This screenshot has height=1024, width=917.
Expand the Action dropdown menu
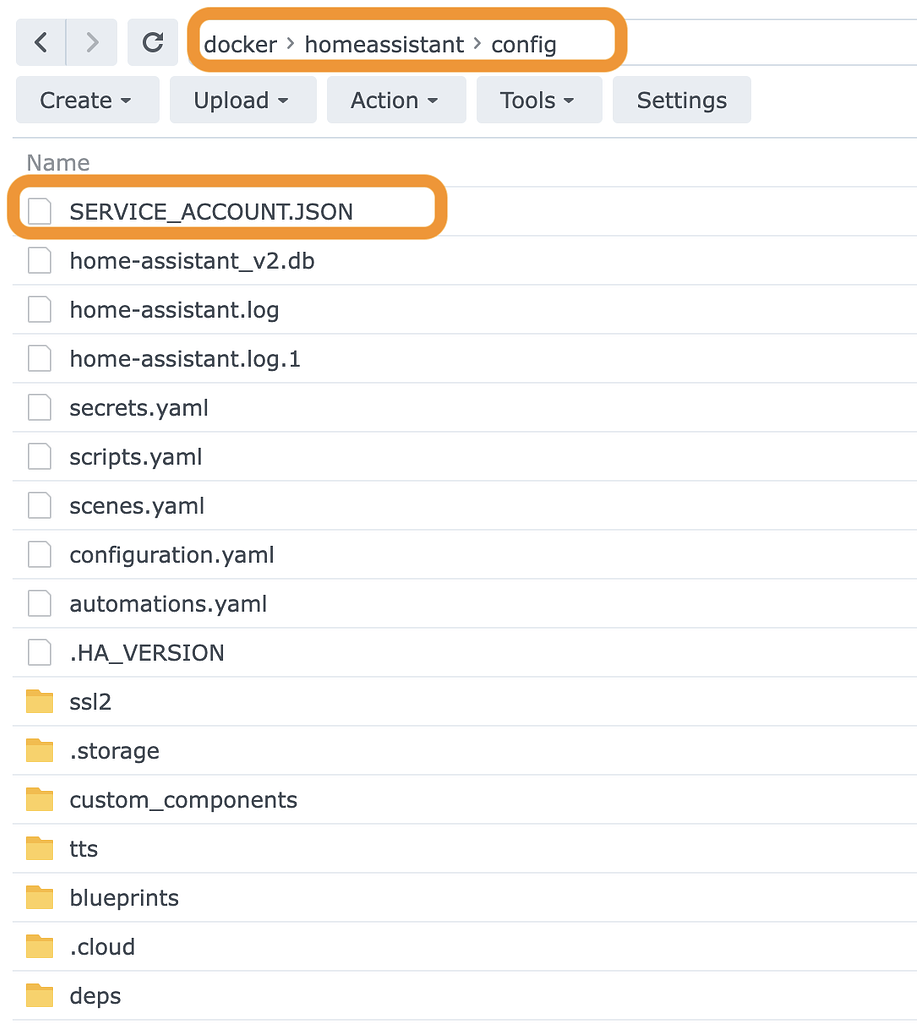(x=395, y=100)
